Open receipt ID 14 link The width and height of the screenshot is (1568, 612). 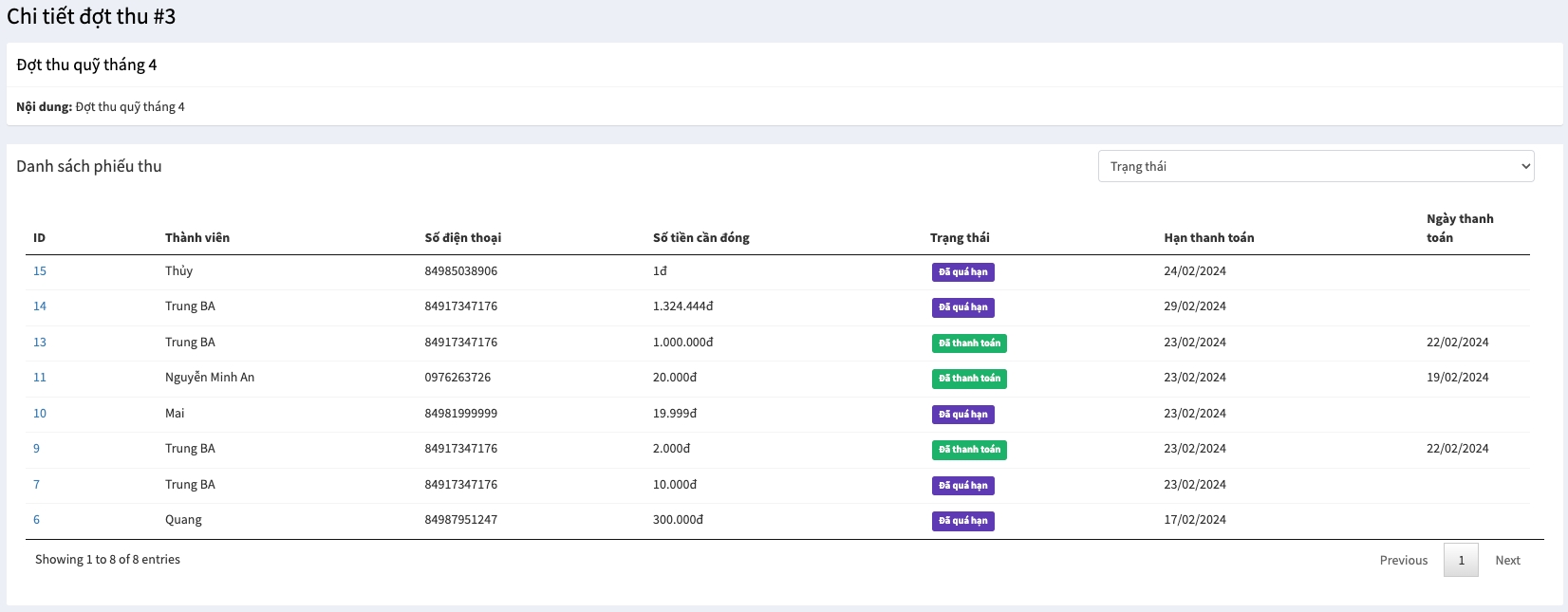click(x=40, y=306)
